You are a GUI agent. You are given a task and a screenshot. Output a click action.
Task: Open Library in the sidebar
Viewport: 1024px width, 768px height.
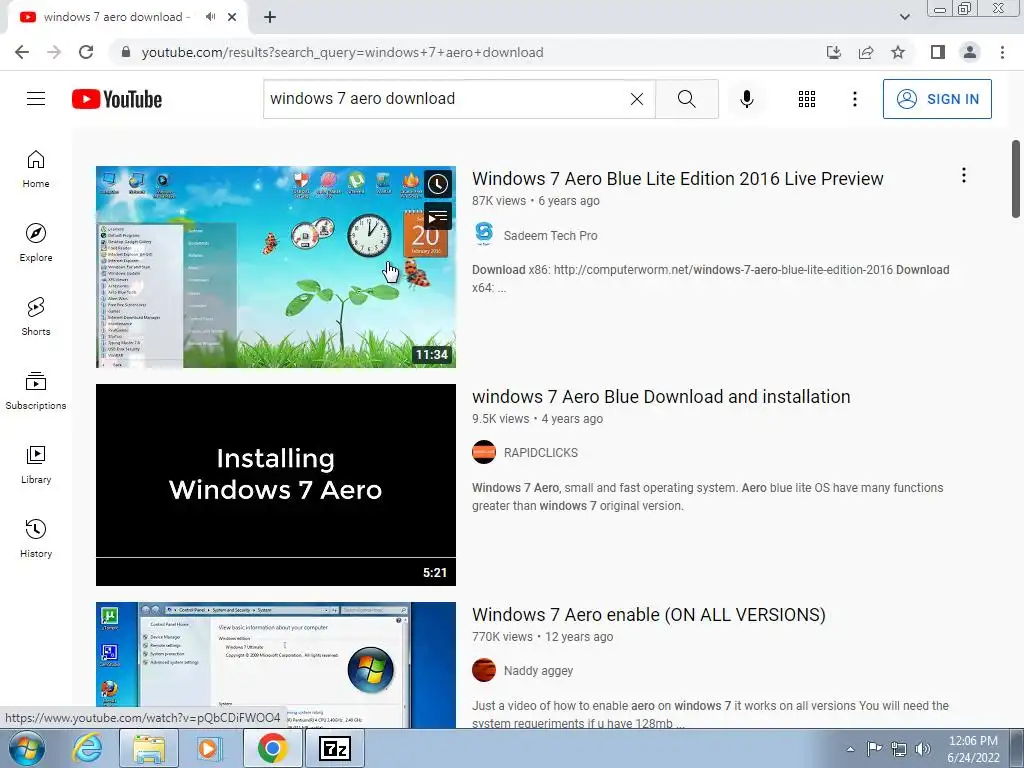(36, 464)
